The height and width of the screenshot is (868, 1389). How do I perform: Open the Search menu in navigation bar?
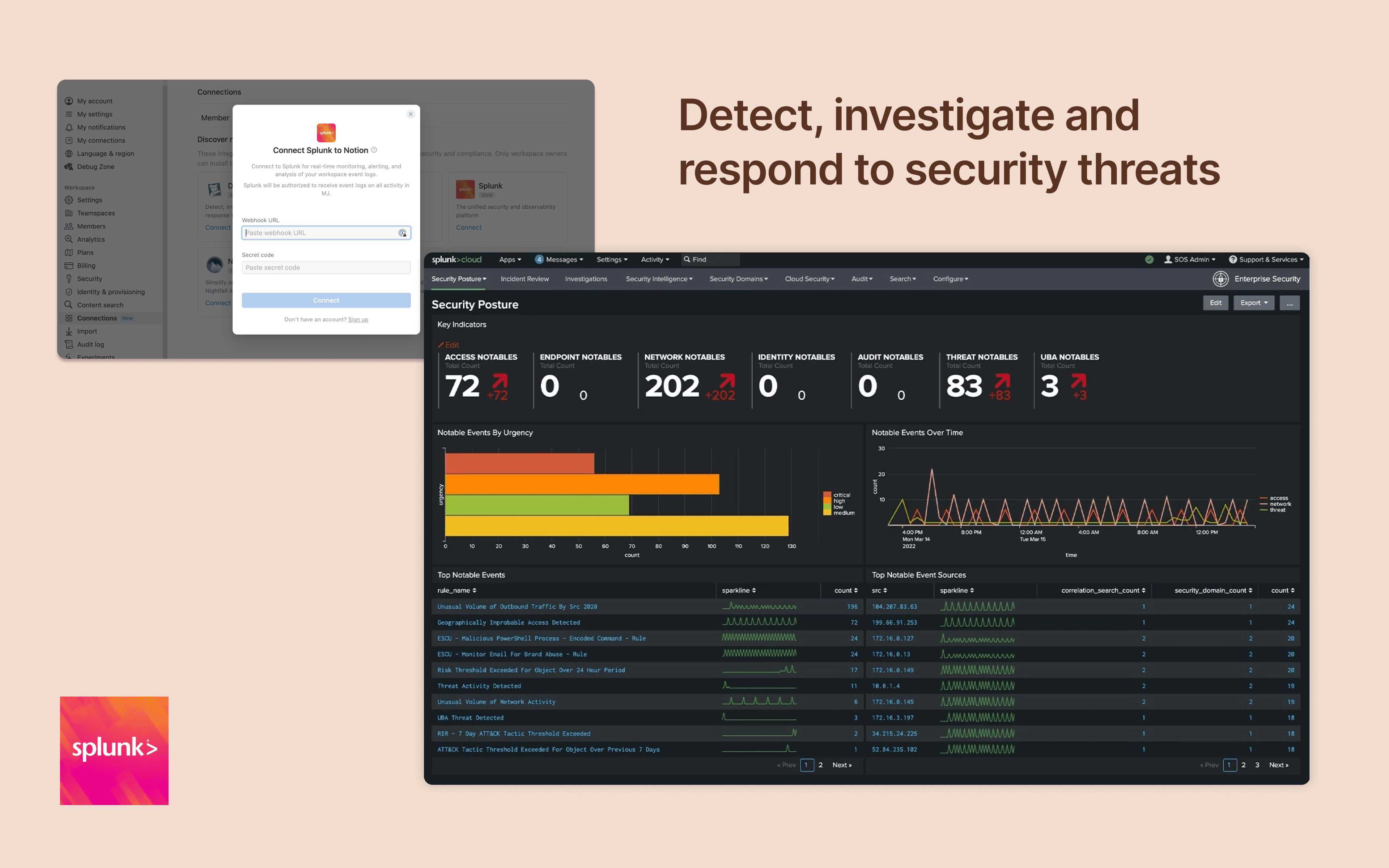click(x=903, y=279)
